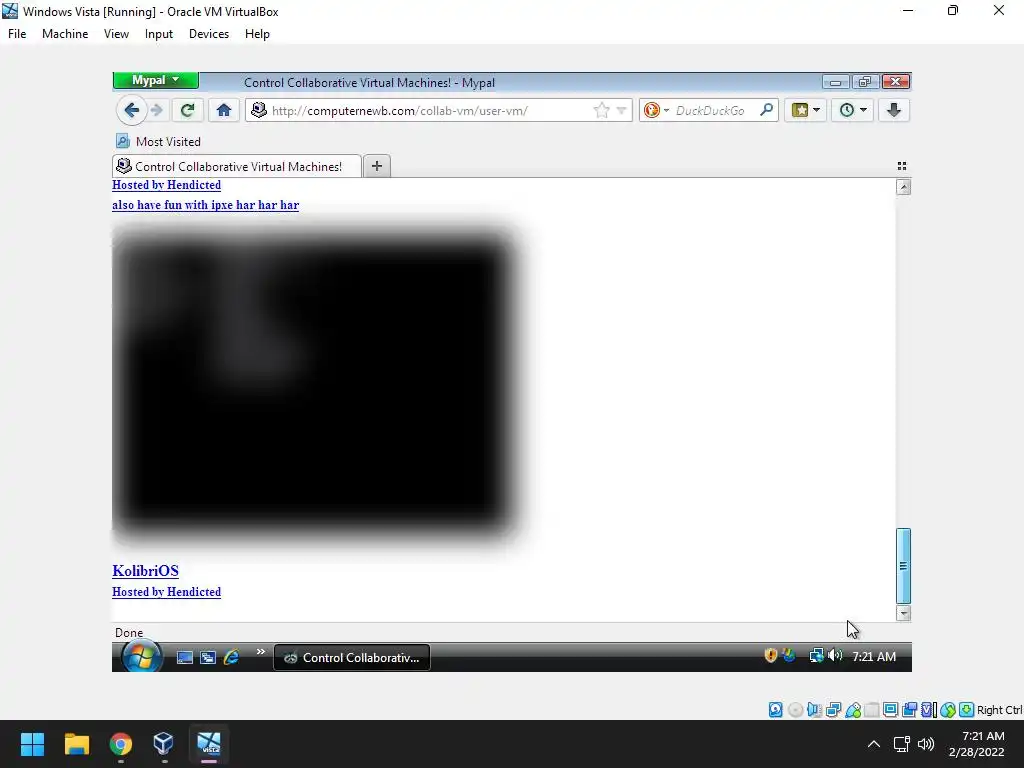1024x768 pixels.
Task: Select the Control Collaborative Virtual Machines tab
Action: point(236,167)
